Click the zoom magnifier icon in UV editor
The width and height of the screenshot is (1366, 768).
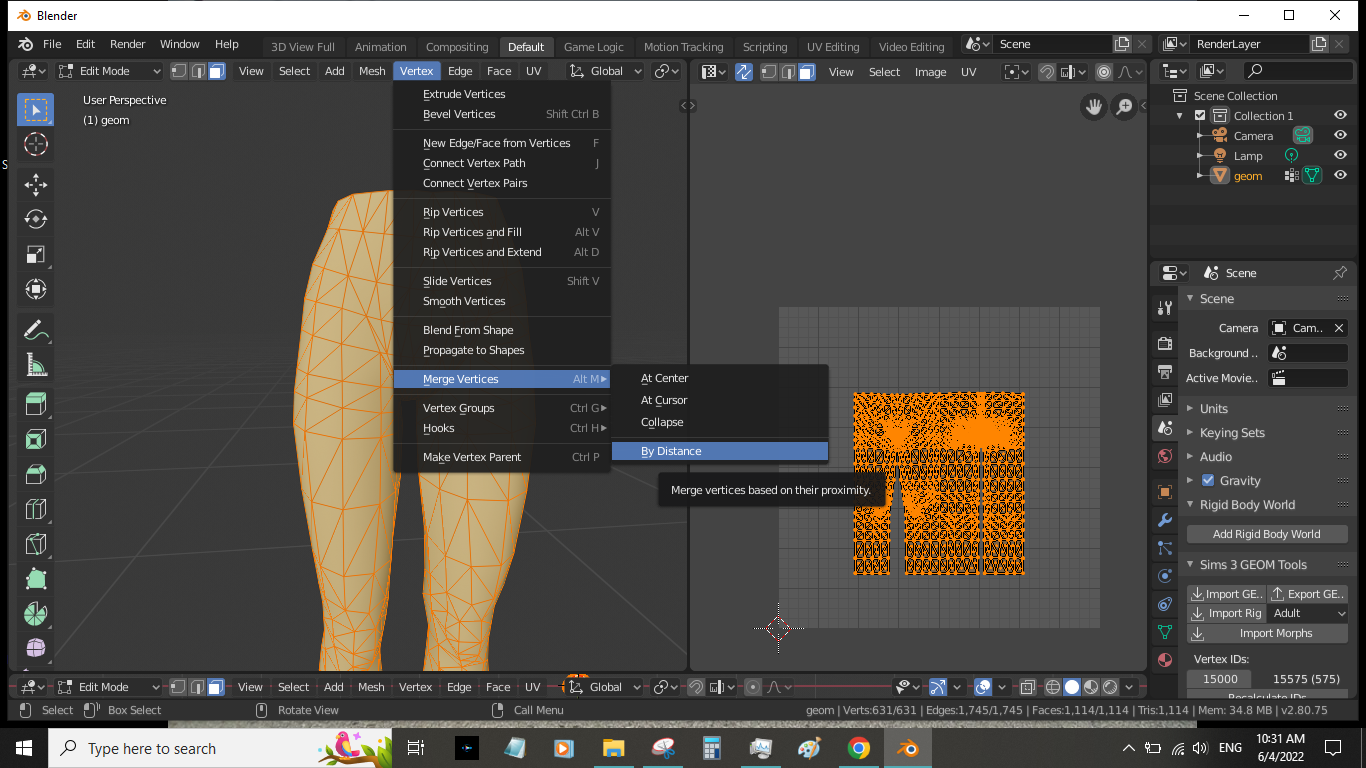1124,107
